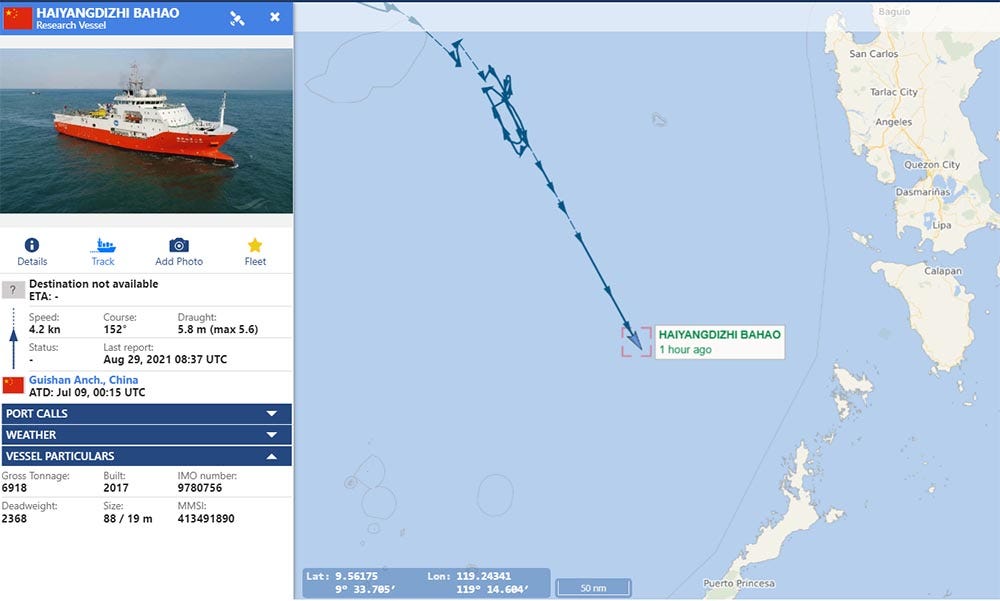
Task: Click the unknown destination question icon
Action: [13, 290]
